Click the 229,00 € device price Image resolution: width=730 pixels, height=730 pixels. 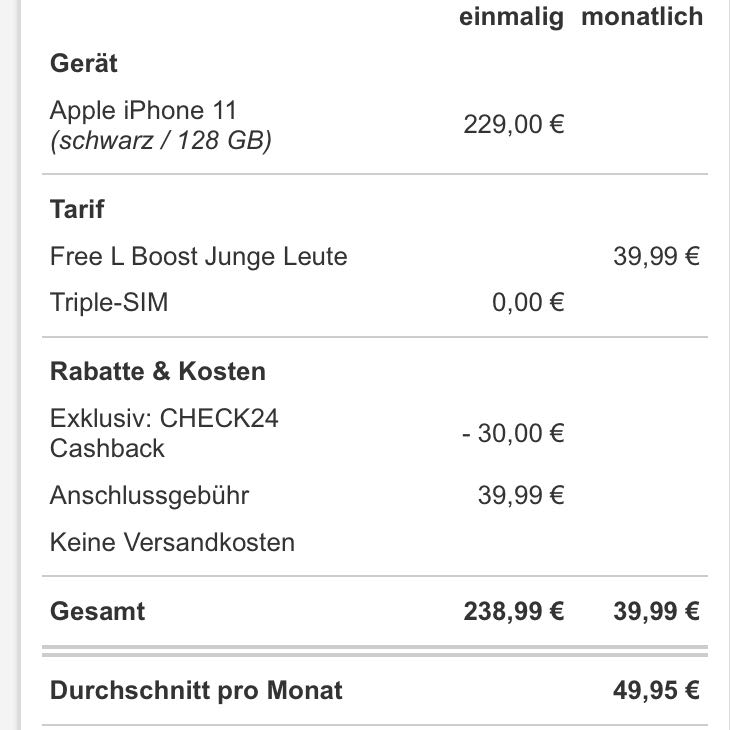(514, 125)
